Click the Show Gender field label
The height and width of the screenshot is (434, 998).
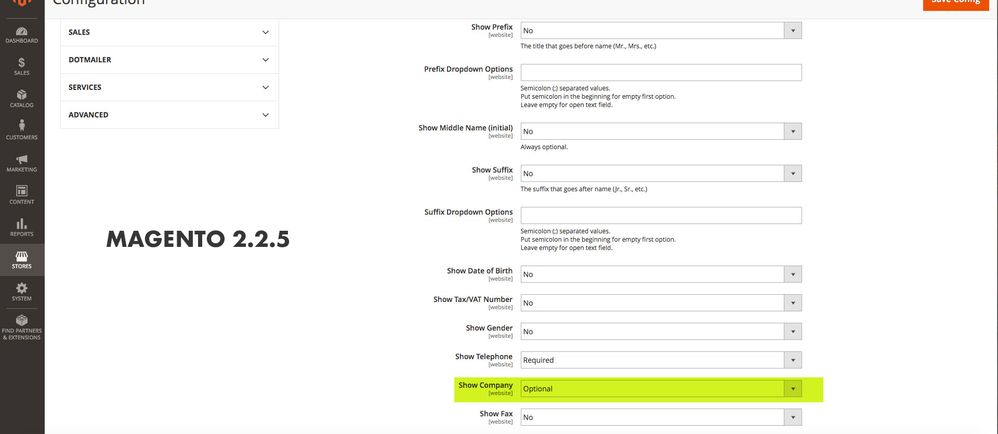pos(489,328)
